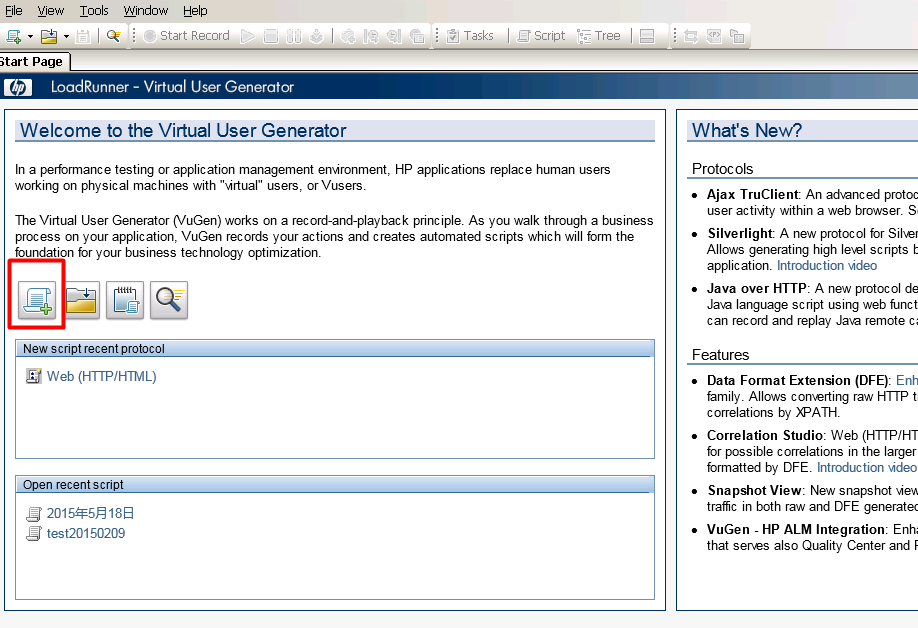Open the Tasks view

tap(470, 36)
